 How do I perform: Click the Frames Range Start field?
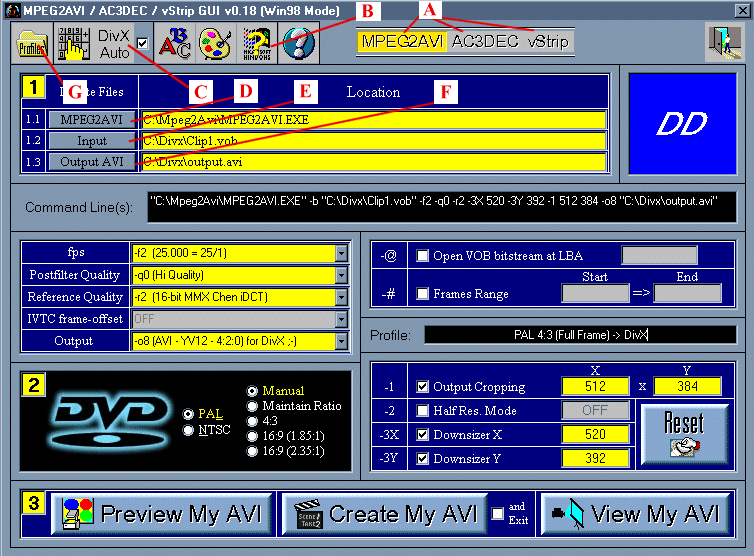(x=595, y=293)
